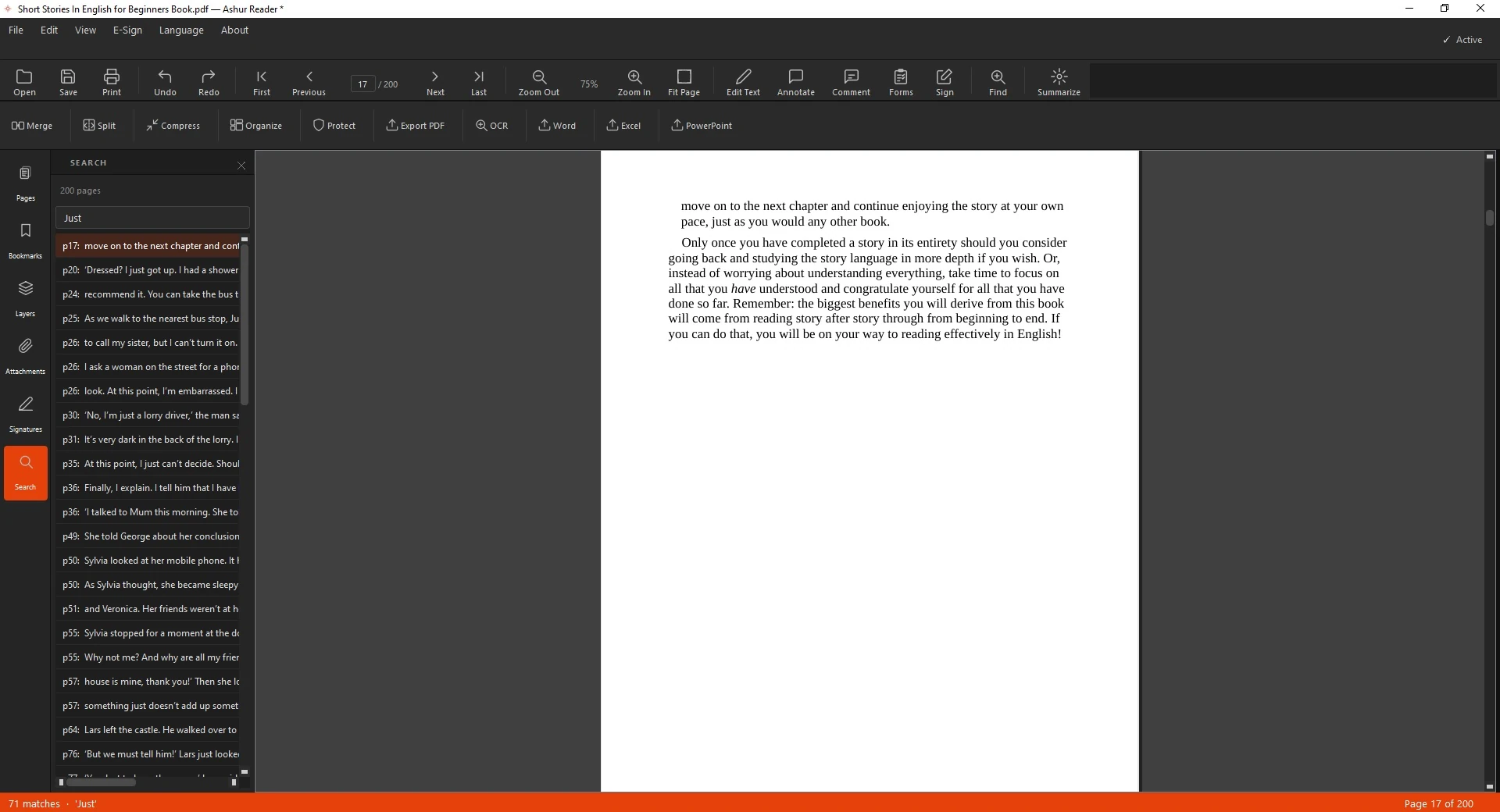1500x812 pixels.
Task: Open the Pages side panel
Action: 25,183
